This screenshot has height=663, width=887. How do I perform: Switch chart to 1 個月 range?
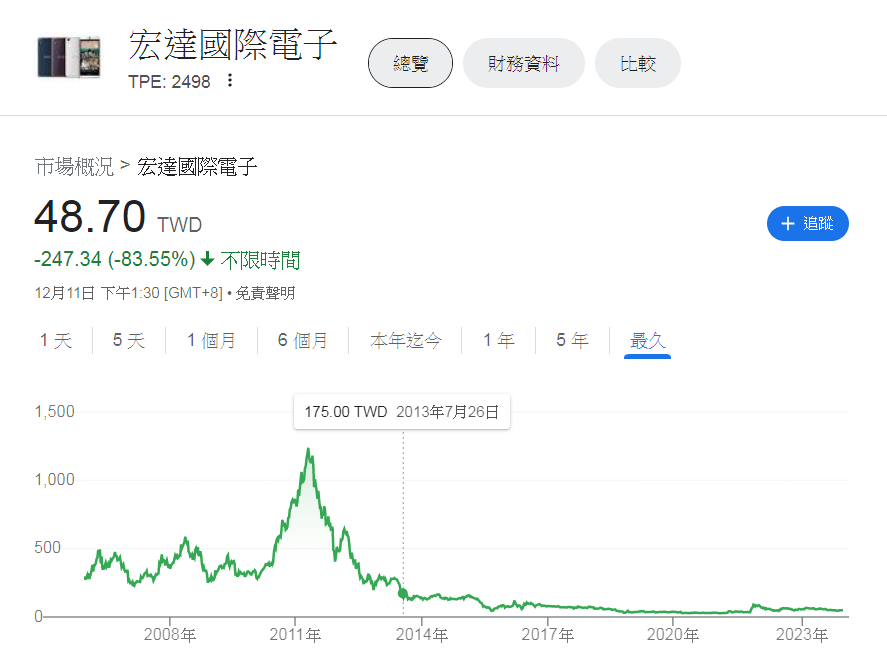(x=211, y=340)
